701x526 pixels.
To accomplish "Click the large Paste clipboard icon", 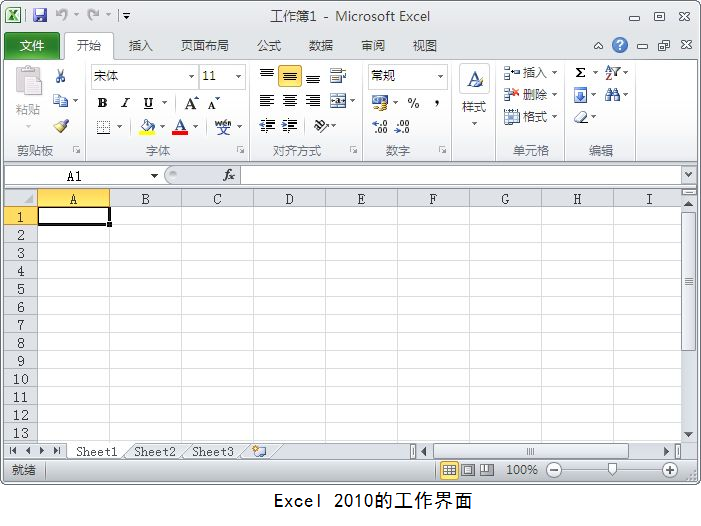I will (28, 81).
